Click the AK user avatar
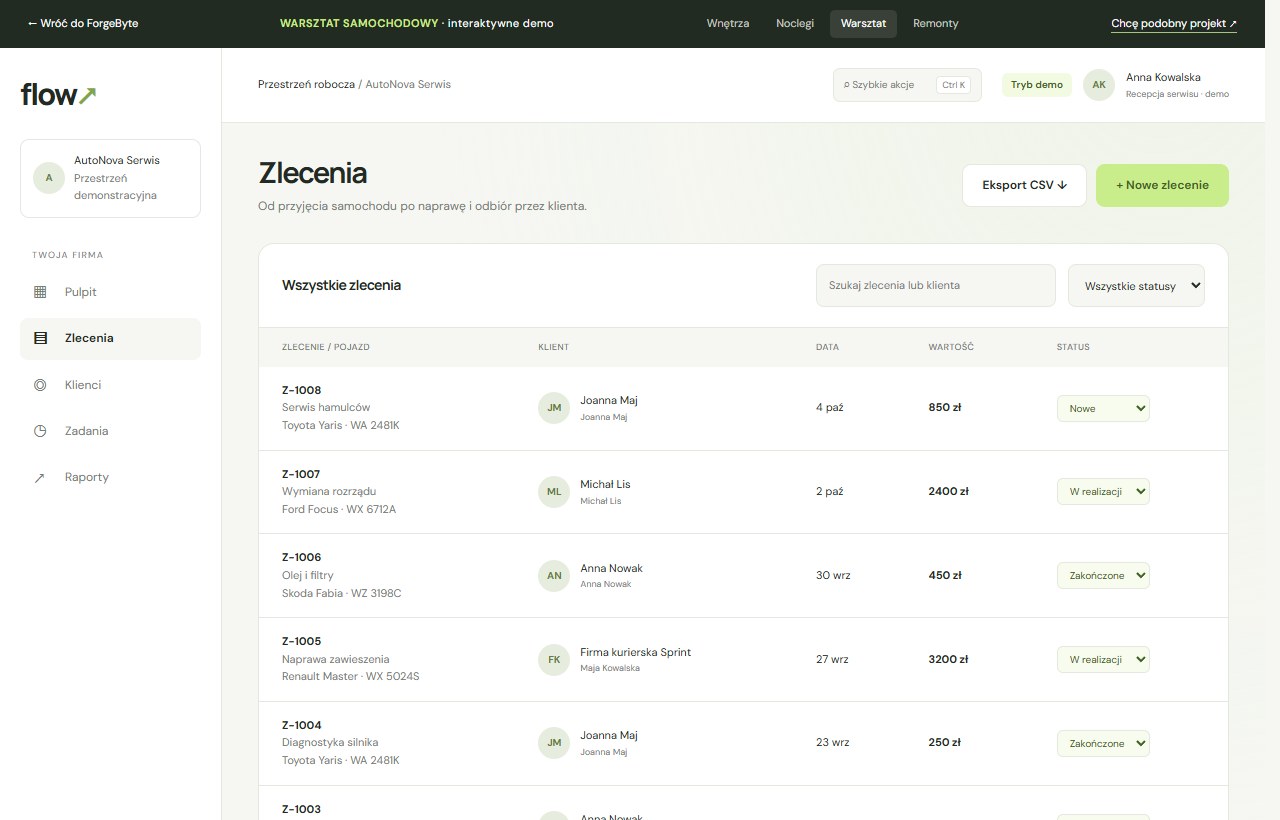This screenshot has width=1280, height=820. point(1099,85)
